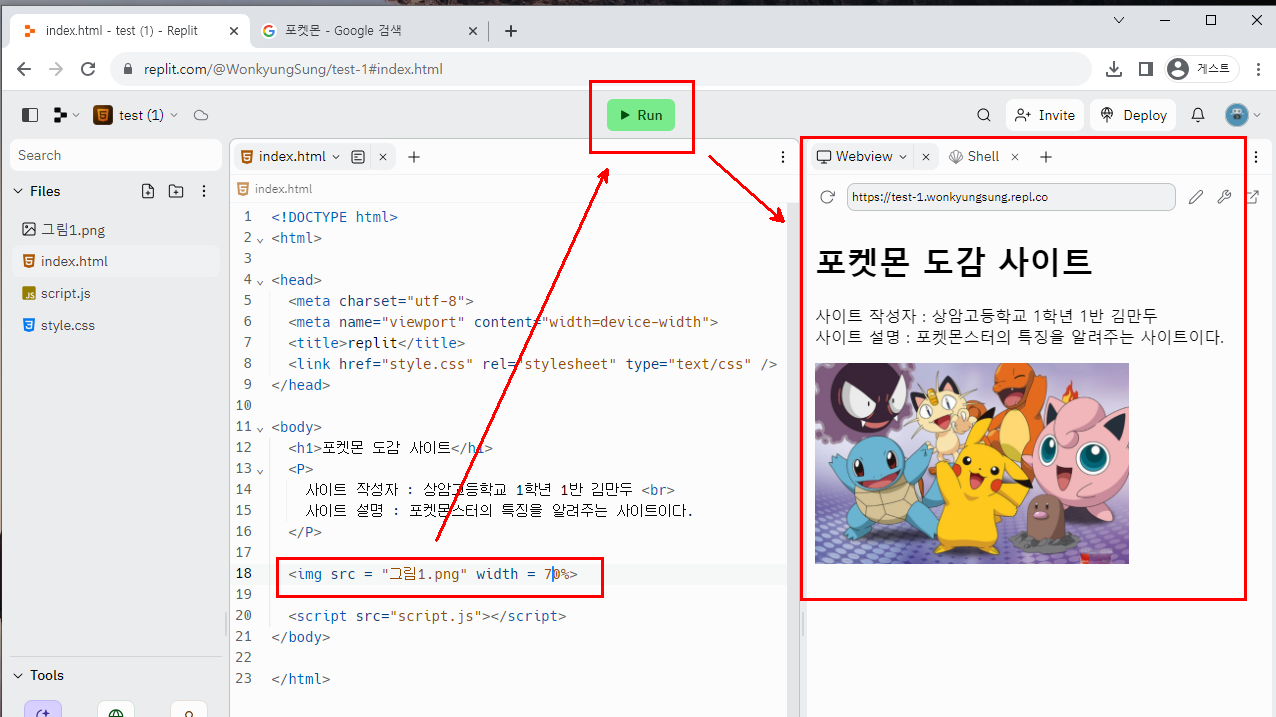Open Replit search magnifier icon
The image size is (1276, 717).
984,115
